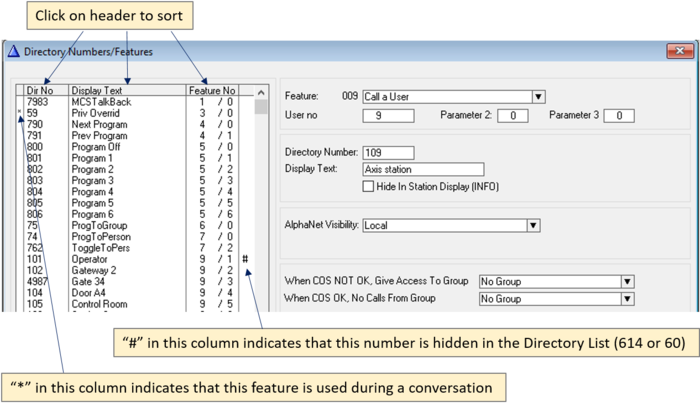This screenshot has height=407, width=700.
Task: Click the list scrollbar up arrow
Action: pos(261,92)
